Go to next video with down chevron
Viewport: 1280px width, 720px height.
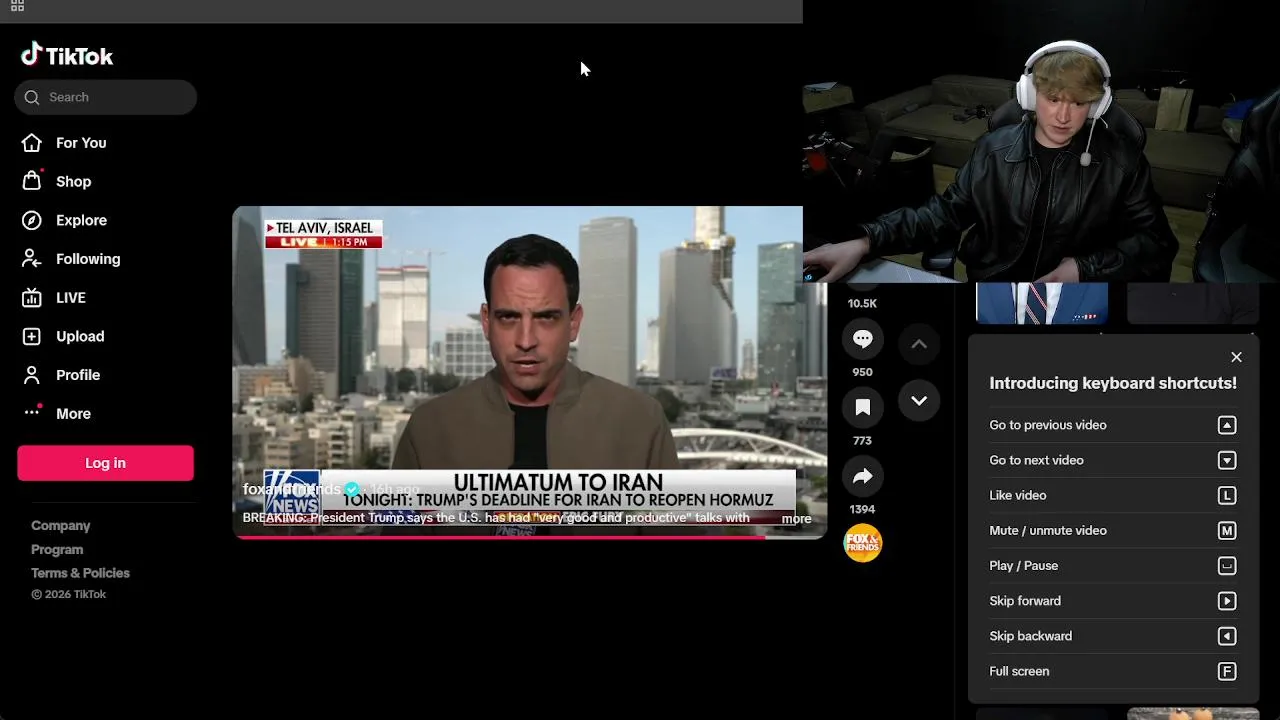click(919, 401)
